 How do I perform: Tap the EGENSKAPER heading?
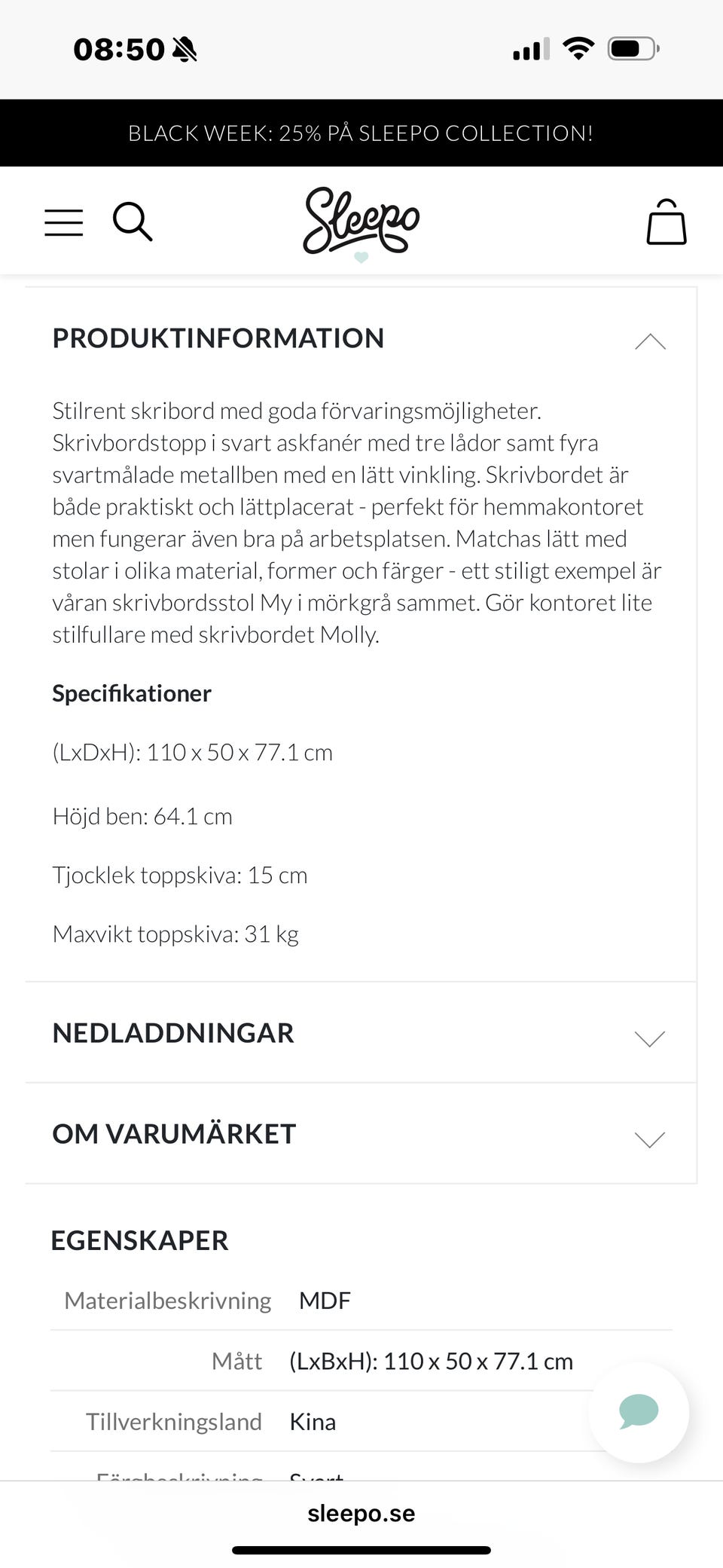139,1240
